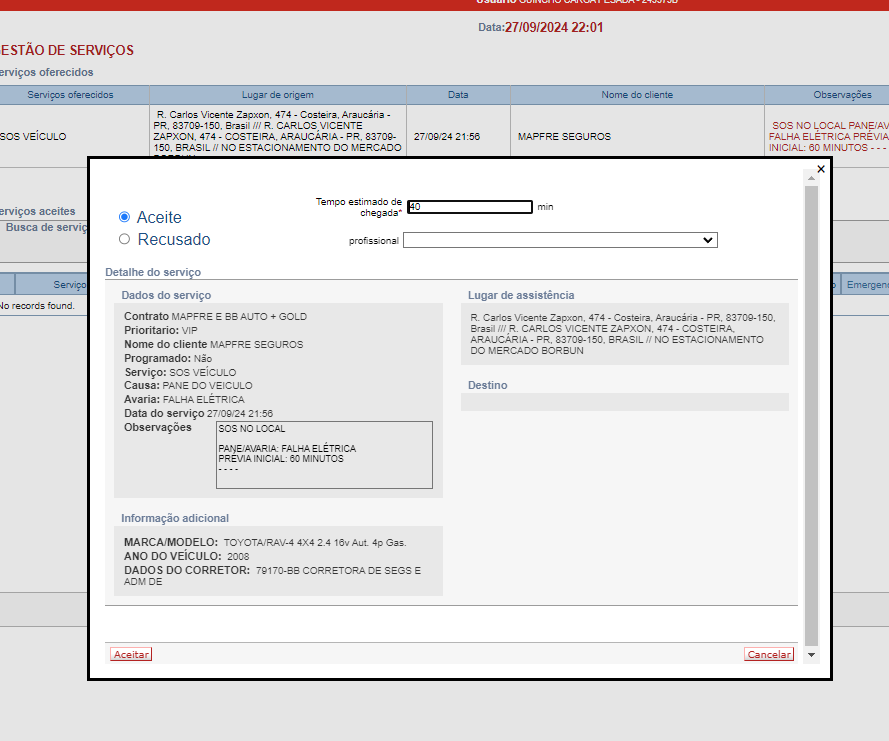Screen dimensions: 889x741
Task: Close the dialog with the X icon
Action: tap(821, 169)
